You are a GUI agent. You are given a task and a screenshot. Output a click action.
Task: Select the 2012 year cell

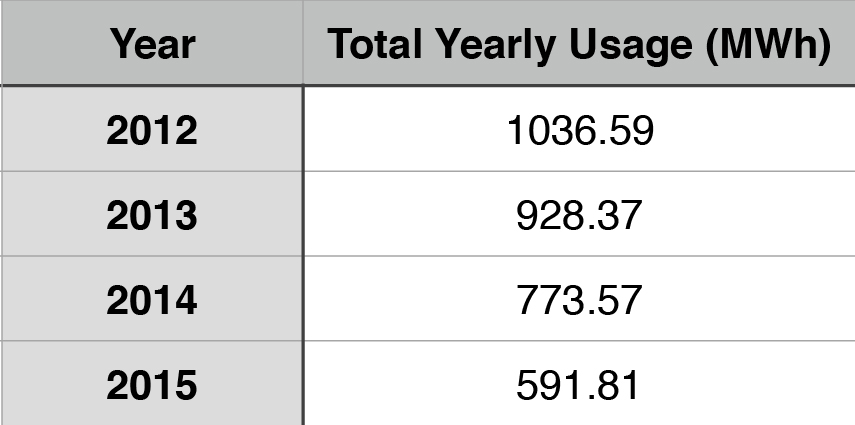(152, 130)
